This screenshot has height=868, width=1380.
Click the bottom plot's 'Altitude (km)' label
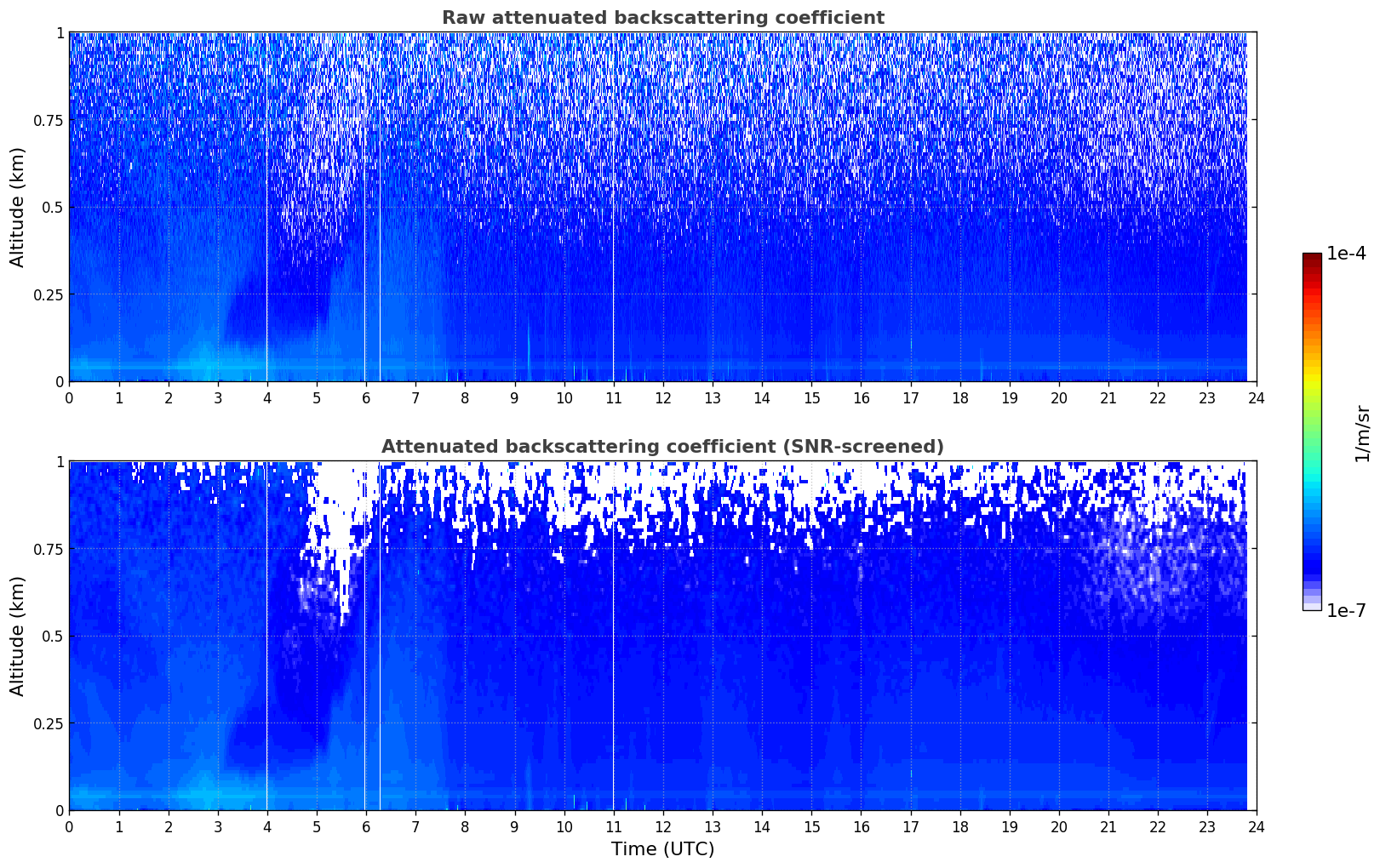[x=18, y=636]
